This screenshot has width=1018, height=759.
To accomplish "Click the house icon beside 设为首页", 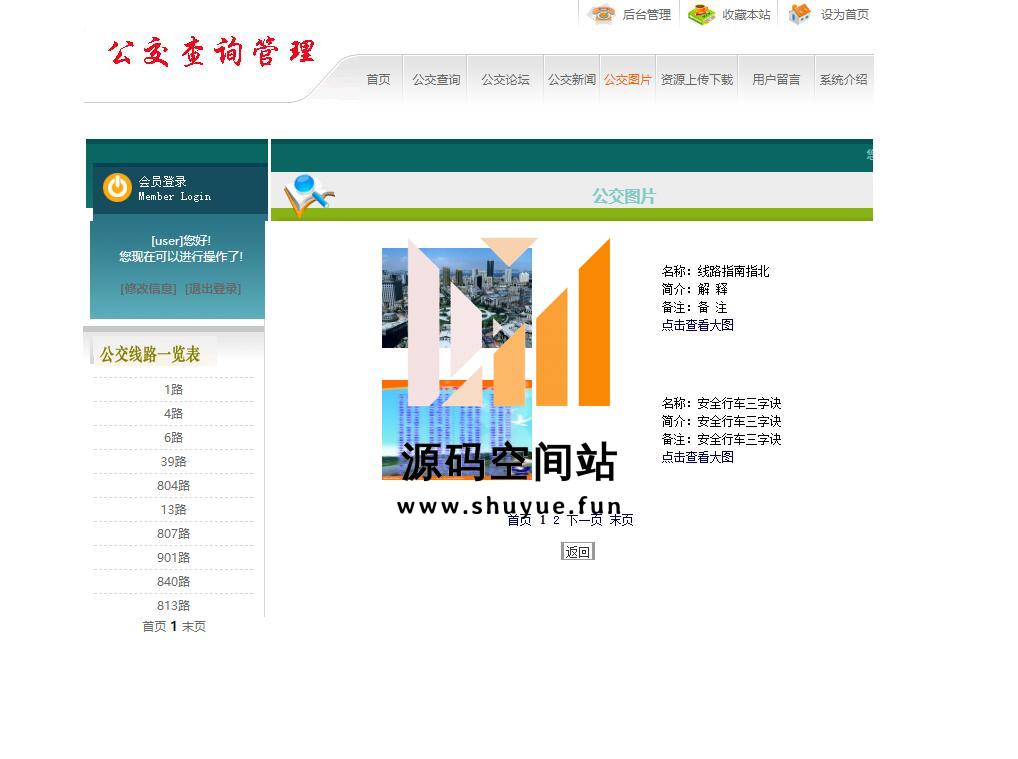I will [x=800, y=14].
